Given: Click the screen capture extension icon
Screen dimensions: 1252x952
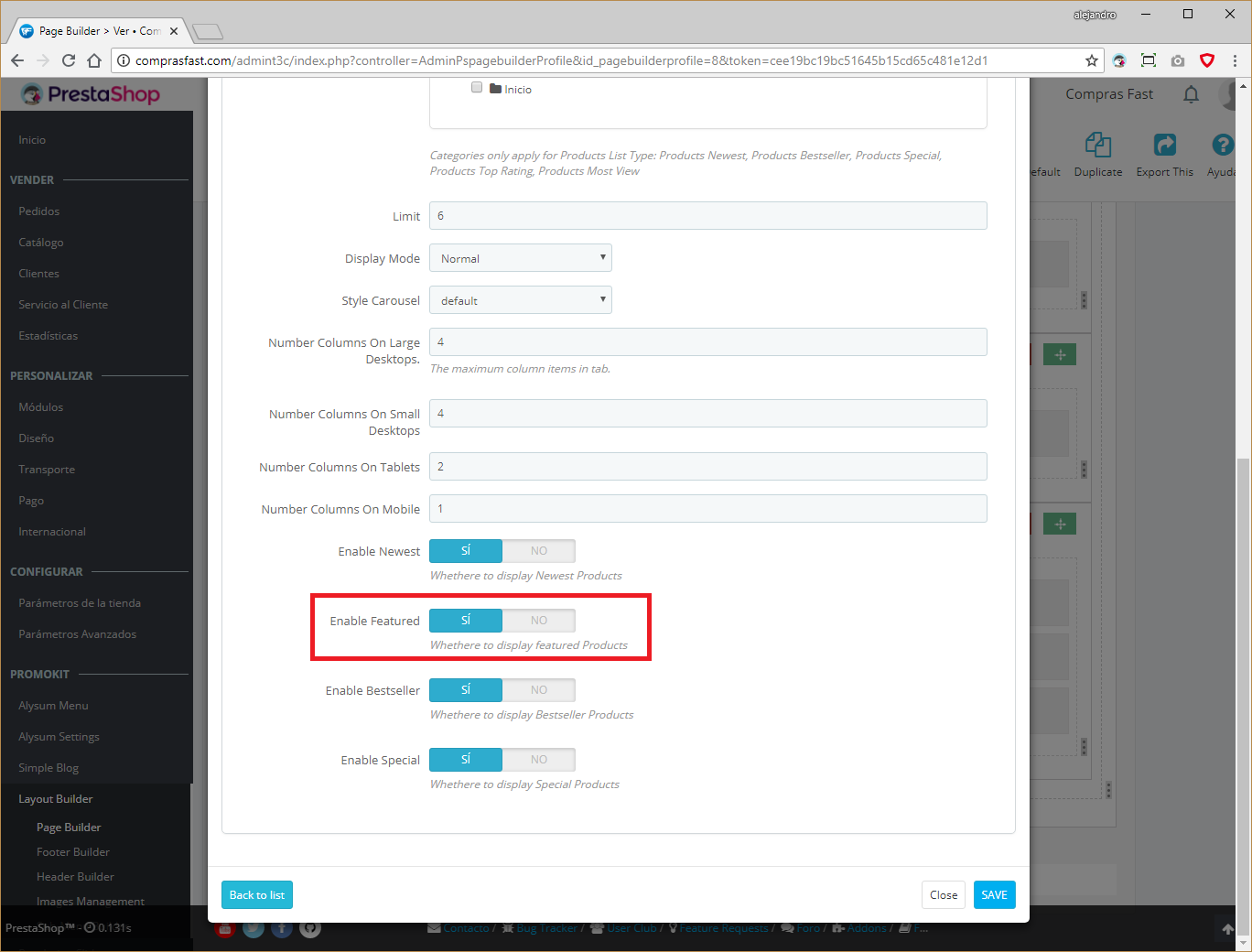Looking at the screenshot, I should (1149, 60).
